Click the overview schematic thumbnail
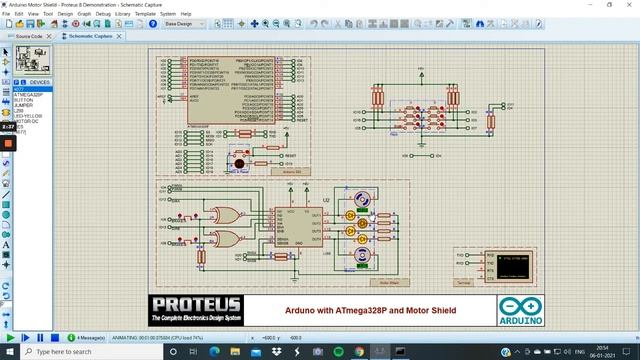Viewport: 640px width, 360px height. pyautogui.click(x=33, y=60)
